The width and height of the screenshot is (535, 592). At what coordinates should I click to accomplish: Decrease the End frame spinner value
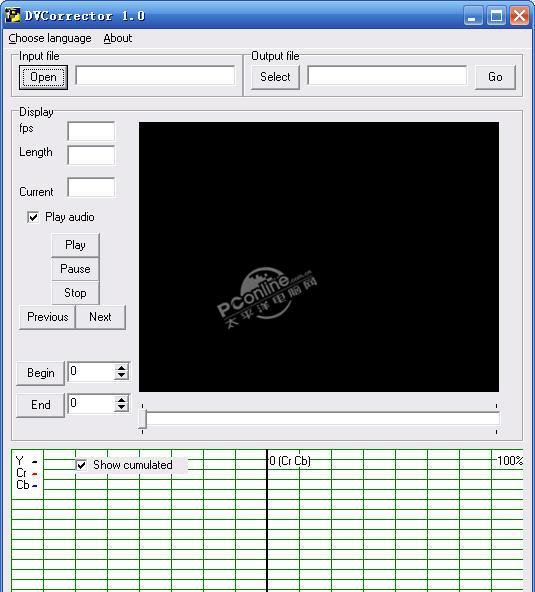[x=121, y=408]
